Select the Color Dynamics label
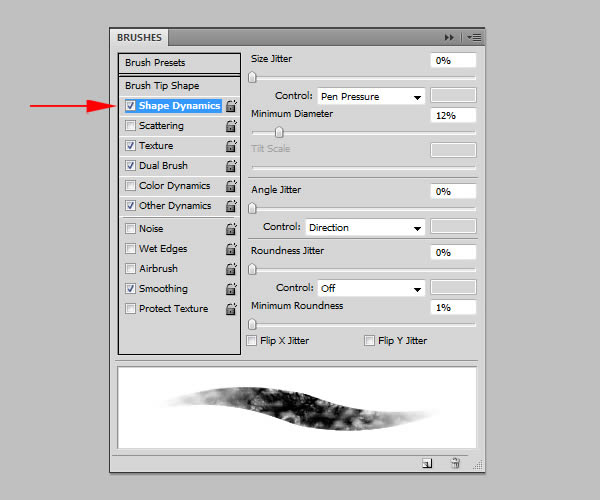The height and width of the screenshot is (500, 600). [x=174, y=186]
